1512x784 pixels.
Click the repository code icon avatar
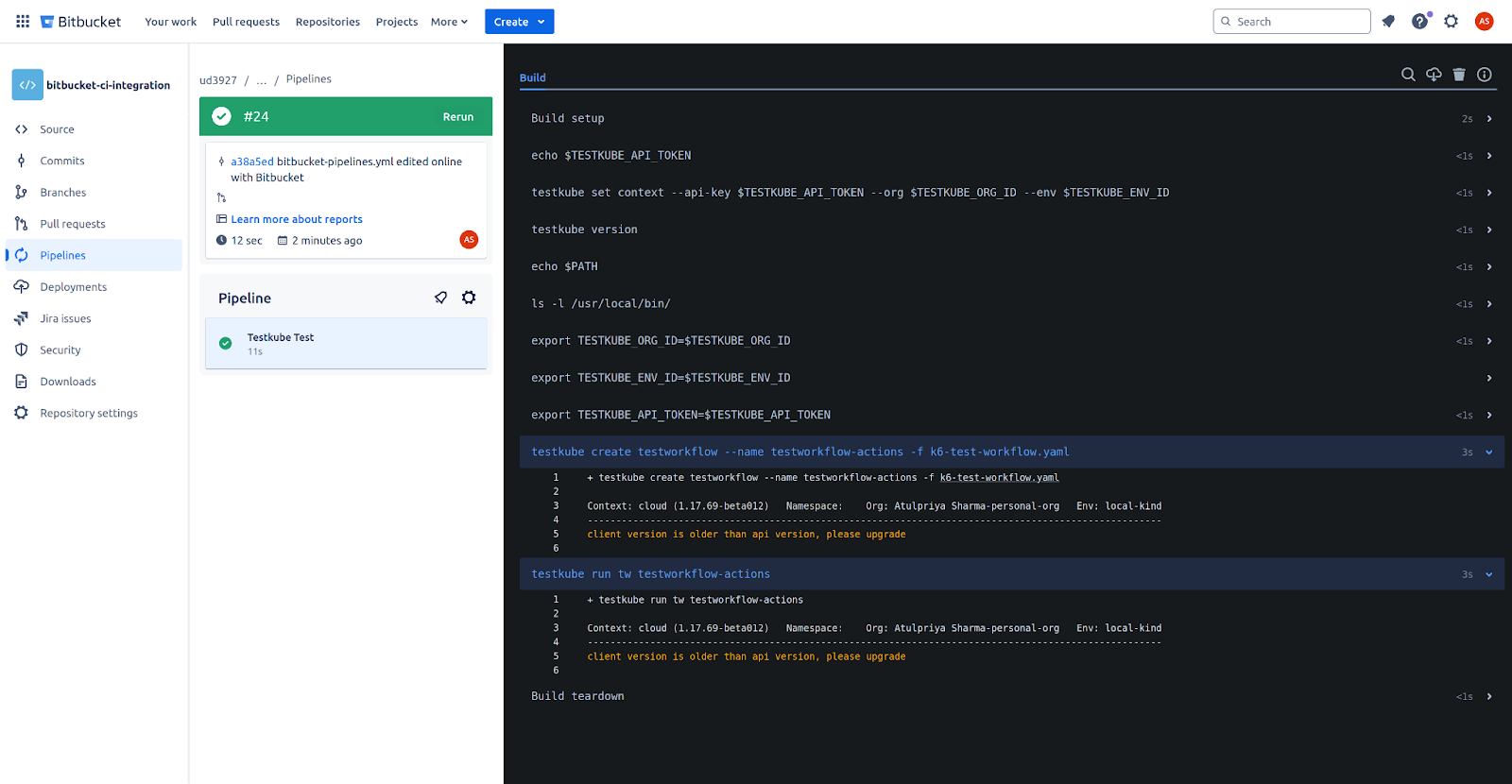click(x=27, y=84)
